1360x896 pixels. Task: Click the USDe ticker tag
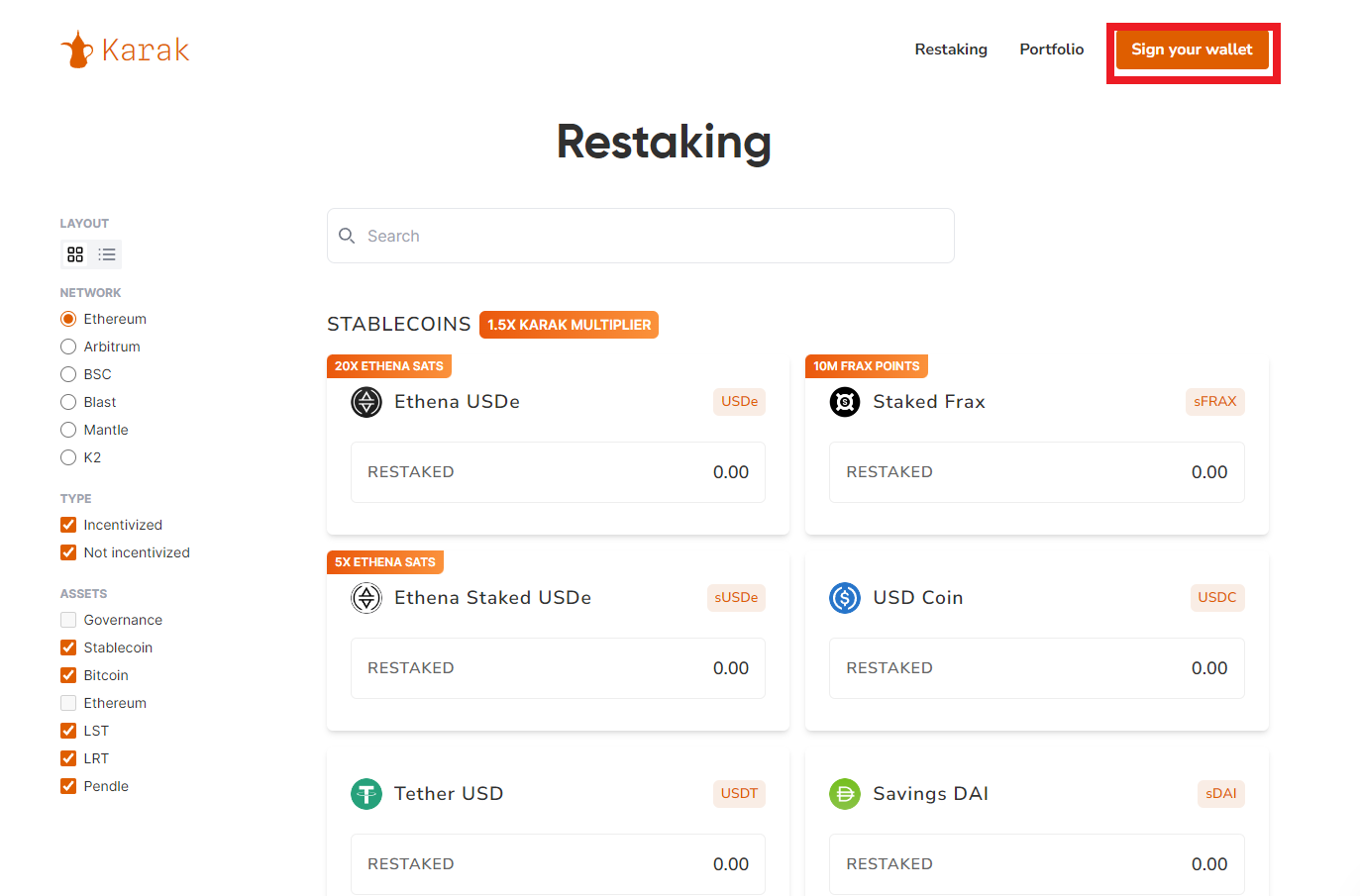click(739, 402)
